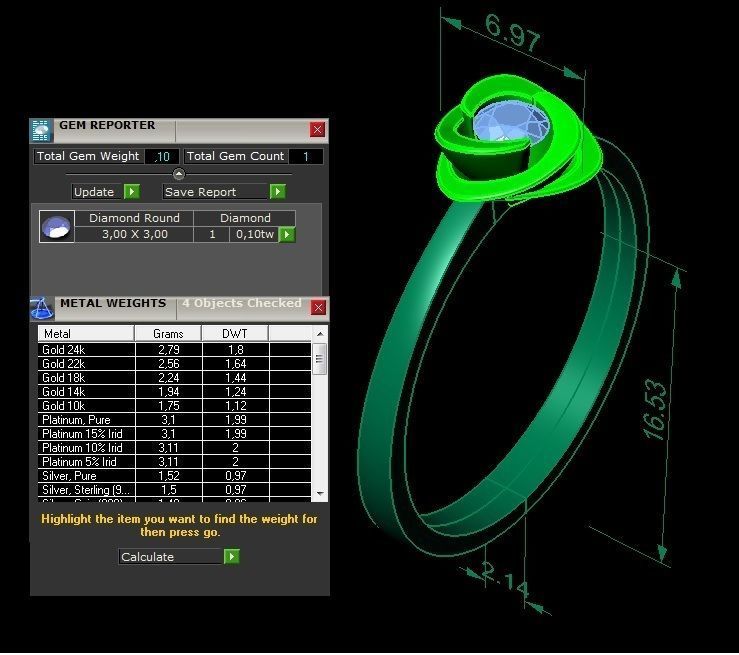Viewport: 739px width, 655px height.
Task: Select the Silver, Sterling row
Action: coord(174,490)
